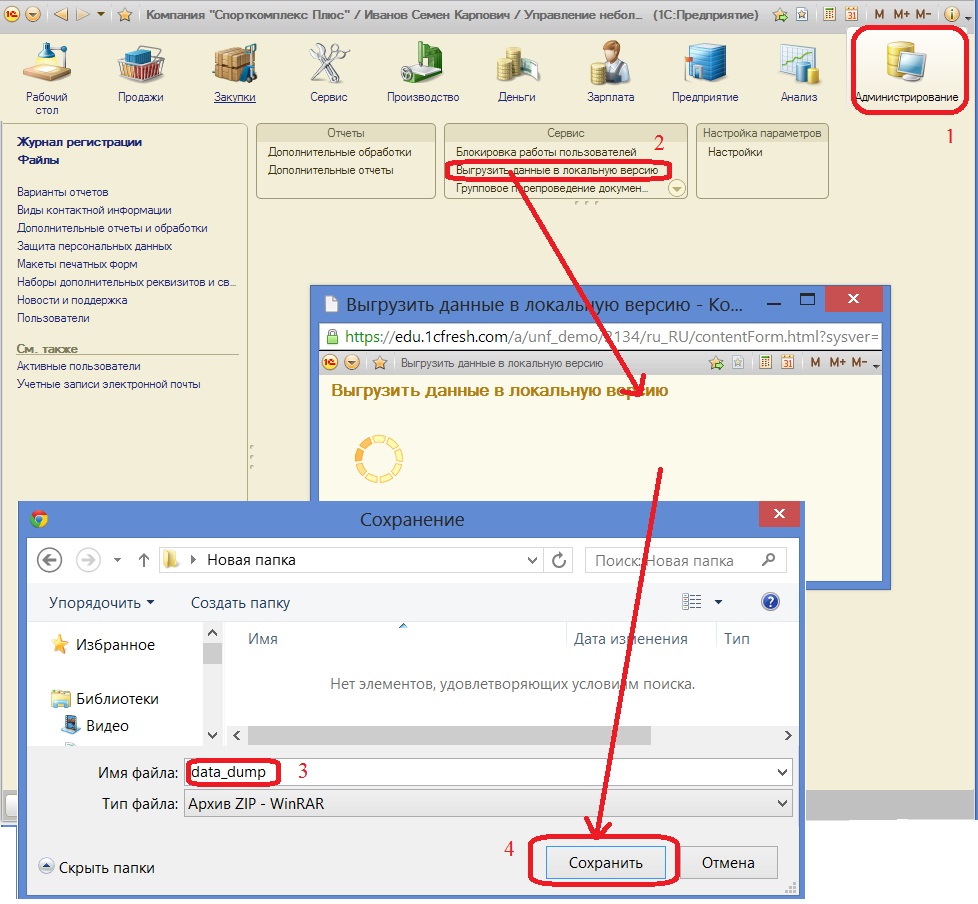Open Виды контактной информации
The height and width of the screenshot is (904, 978).
[x=94, y=210]
